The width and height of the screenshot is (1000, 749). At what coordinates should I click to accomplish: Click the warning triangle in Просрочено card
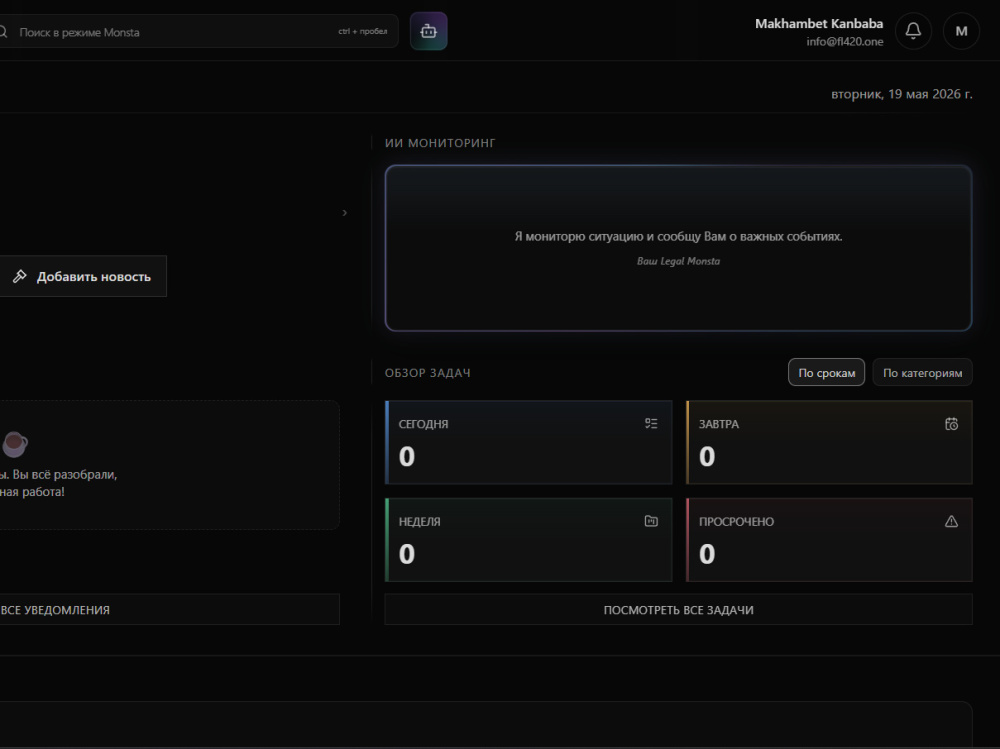click(x=951, y=521)
